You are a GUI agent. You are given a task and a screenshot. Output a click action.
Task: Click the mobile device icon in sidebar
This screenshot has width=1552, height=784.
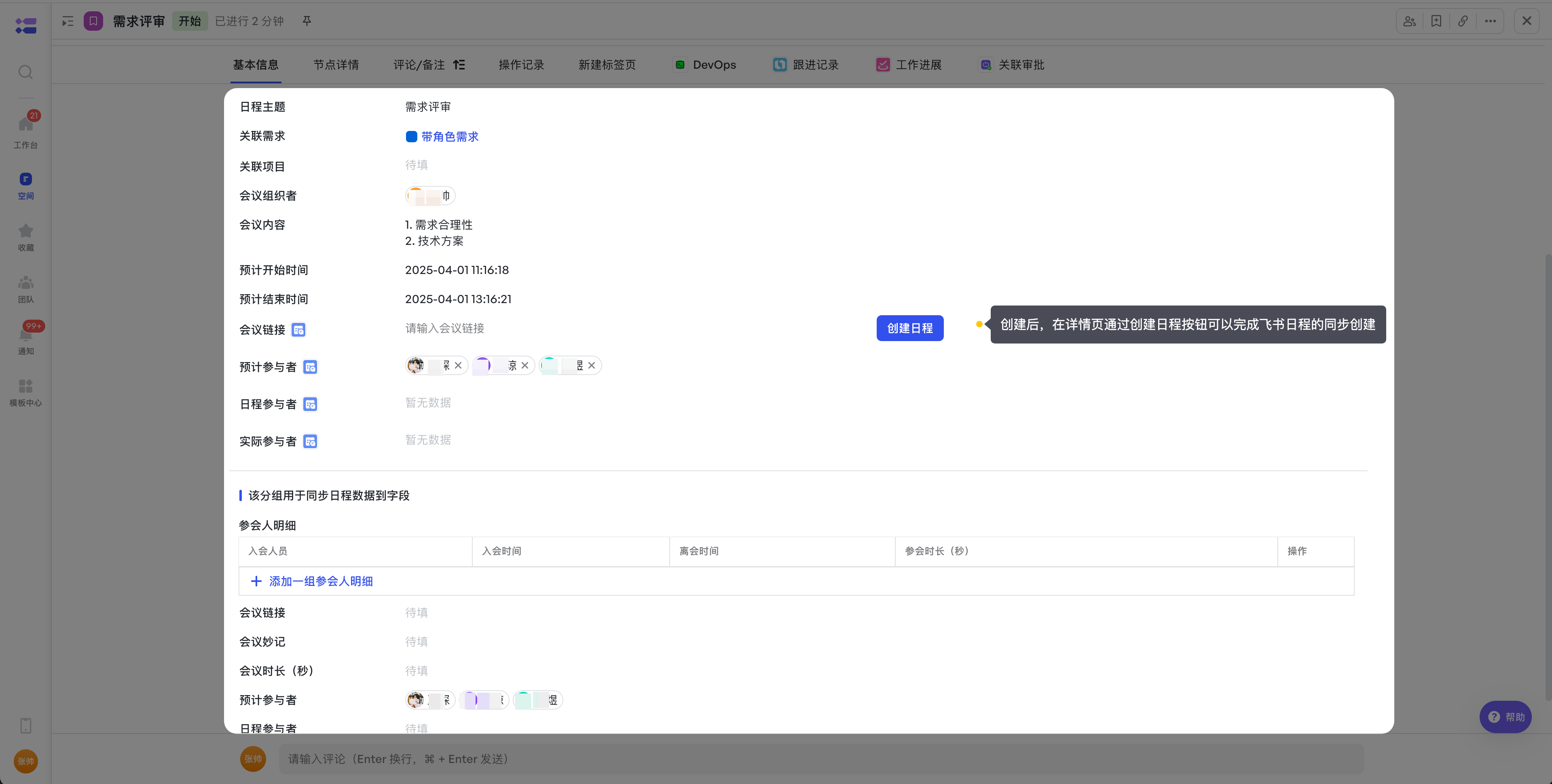pos(25,725)
